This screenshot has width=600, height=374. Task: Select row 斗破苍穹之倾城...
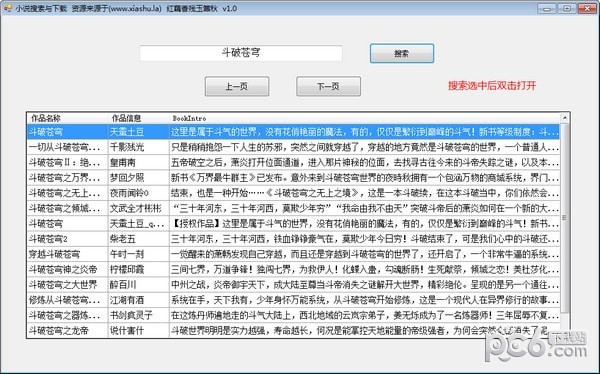coord(293,208)
